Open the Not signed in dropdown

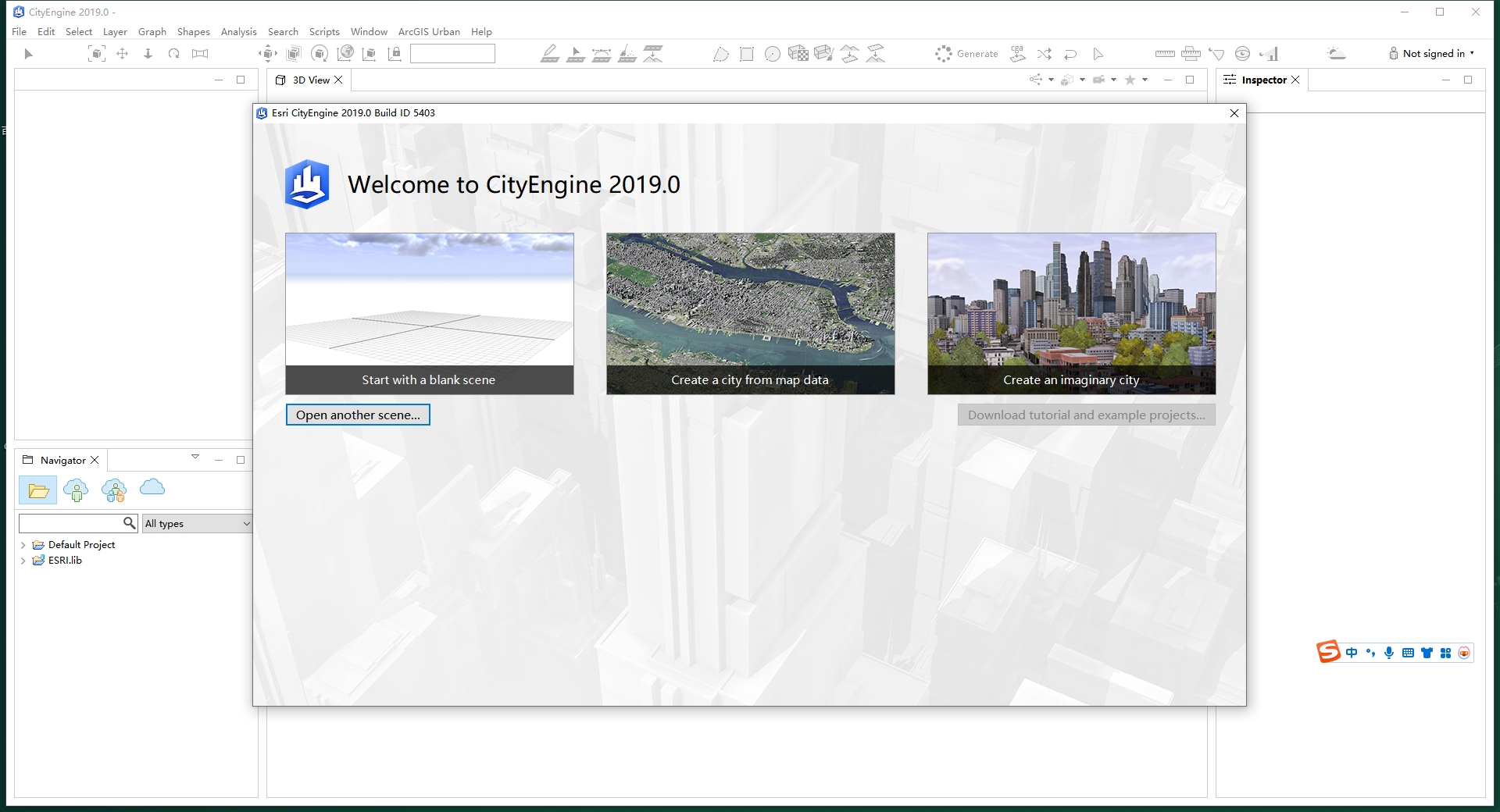click(1432, 54)
